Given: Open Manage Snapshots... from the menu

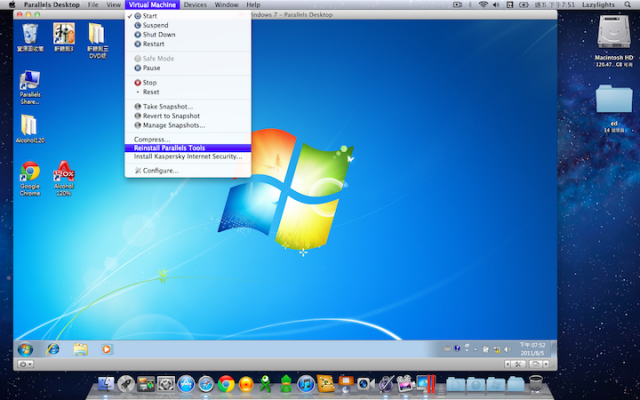Looking at the screenshot, I should click(188, 125).
